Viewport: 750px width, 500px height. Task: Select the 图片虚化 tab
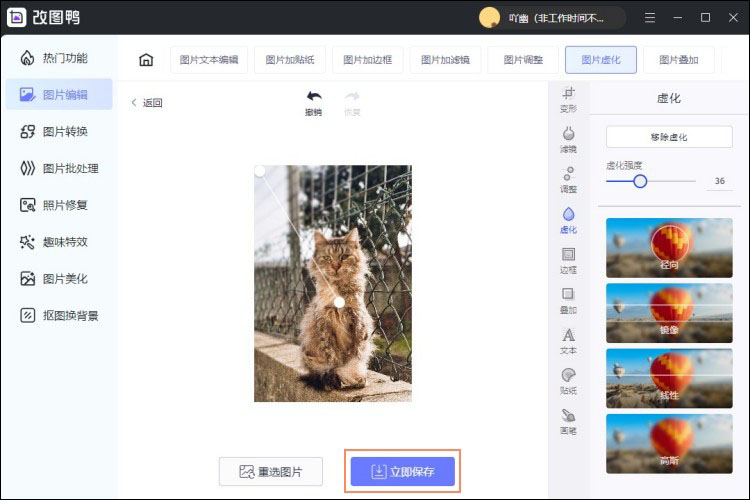(x=601, y=60)
